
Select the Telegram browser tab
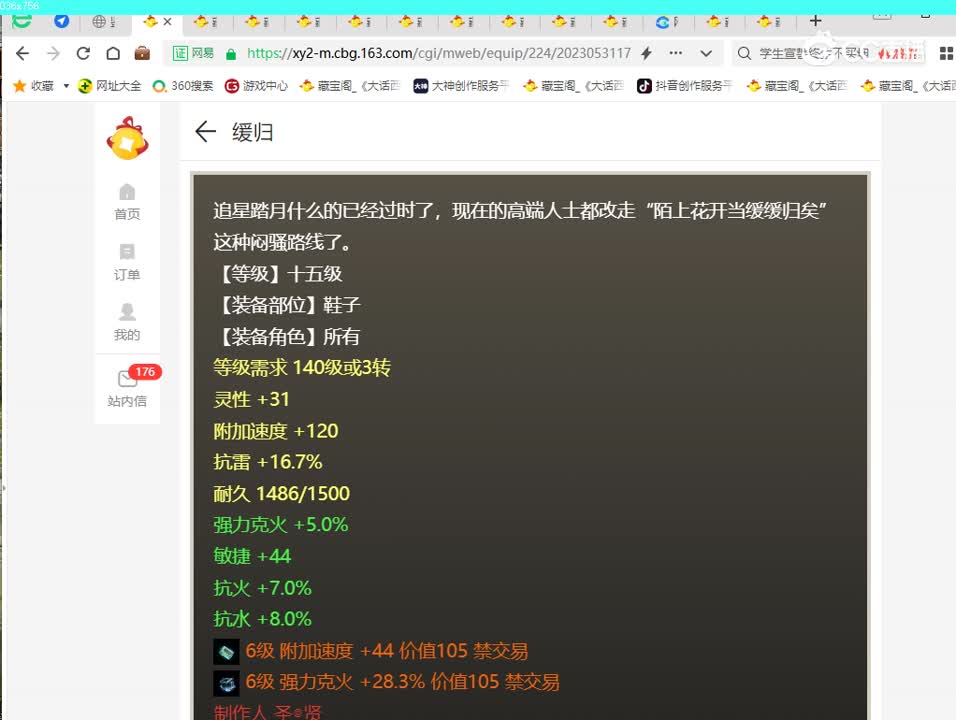pos(62,20)
